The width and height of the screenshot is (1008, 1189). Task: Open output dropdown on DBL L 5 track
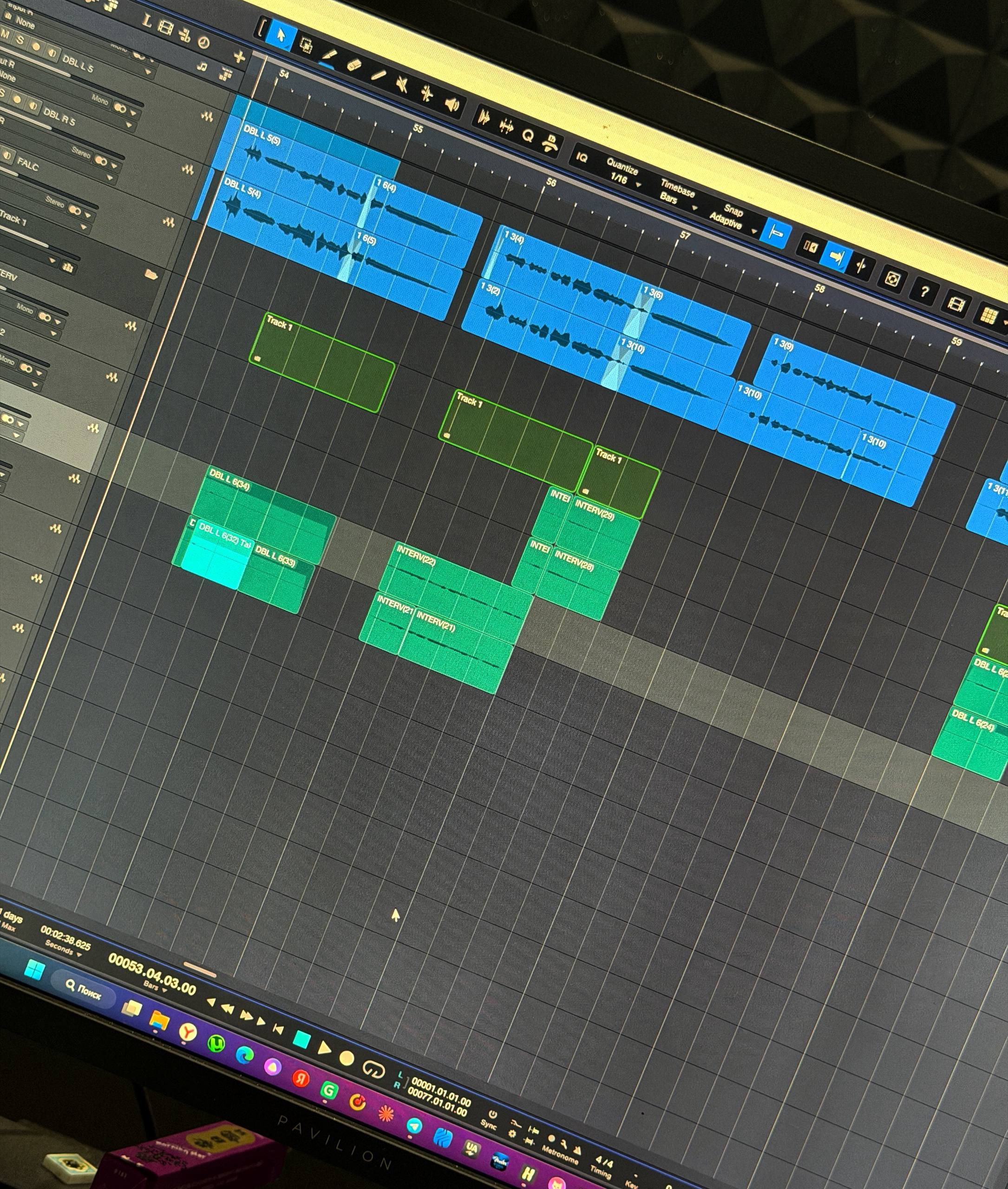[148, 72]
